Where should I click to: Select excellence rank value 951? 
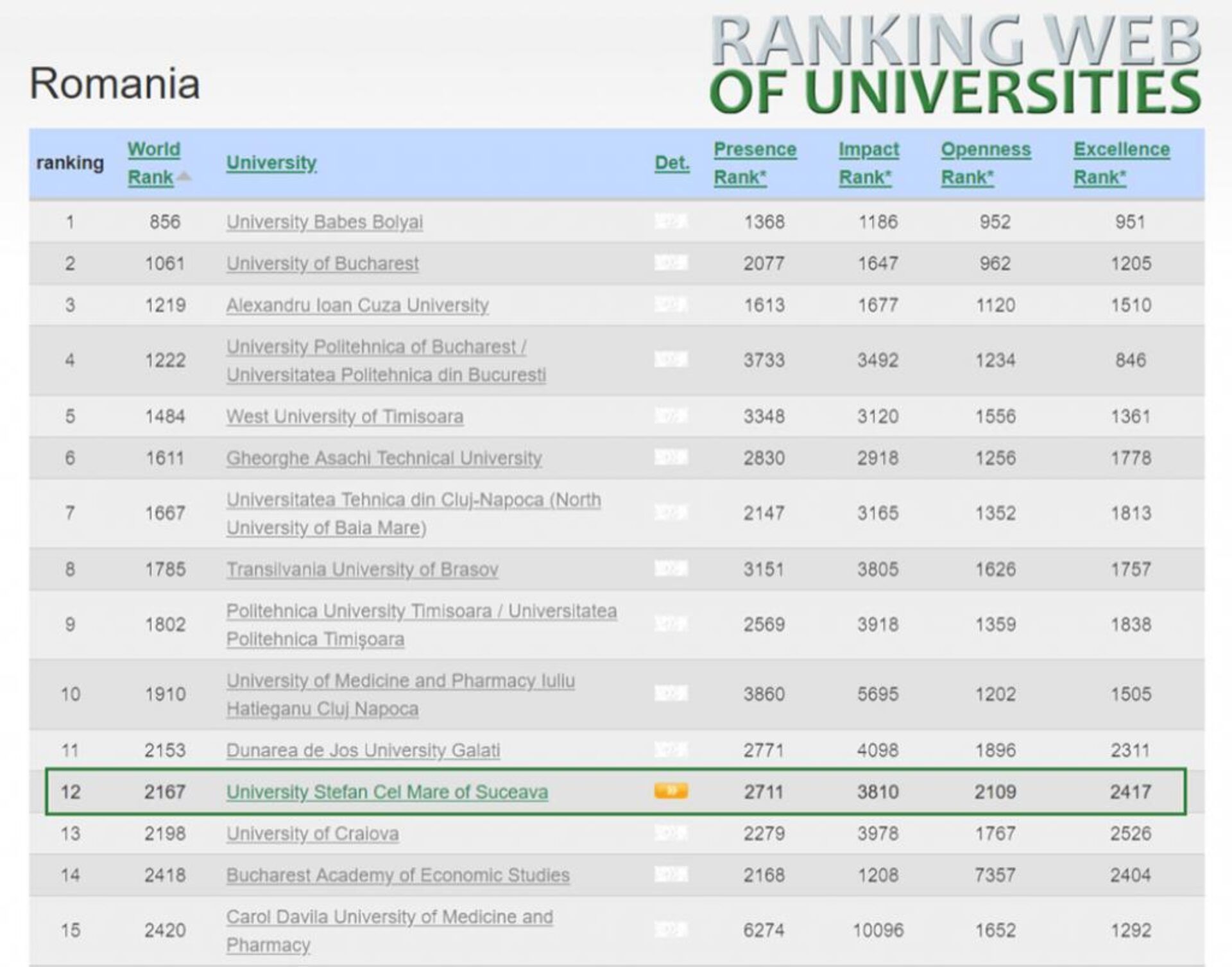[x=1131, y=222]
